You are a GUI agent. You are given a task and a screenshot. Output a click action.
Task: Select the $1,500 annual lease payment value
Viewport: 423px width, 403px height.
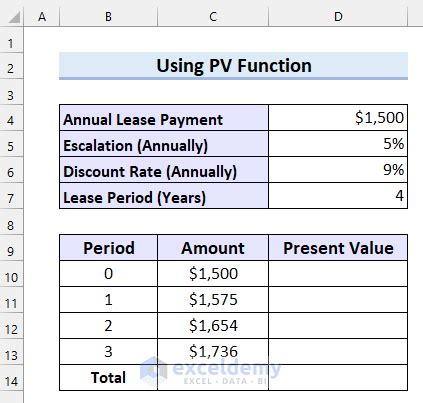click(x=338, y=118)
